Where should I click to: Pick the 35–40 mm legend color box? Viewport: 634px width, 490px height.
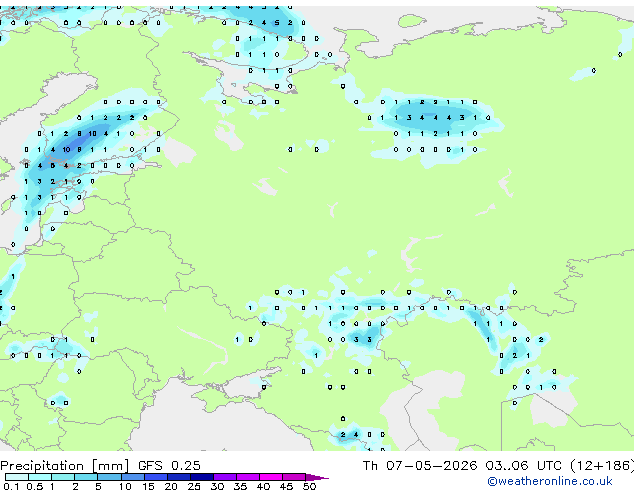coord(248,477)
